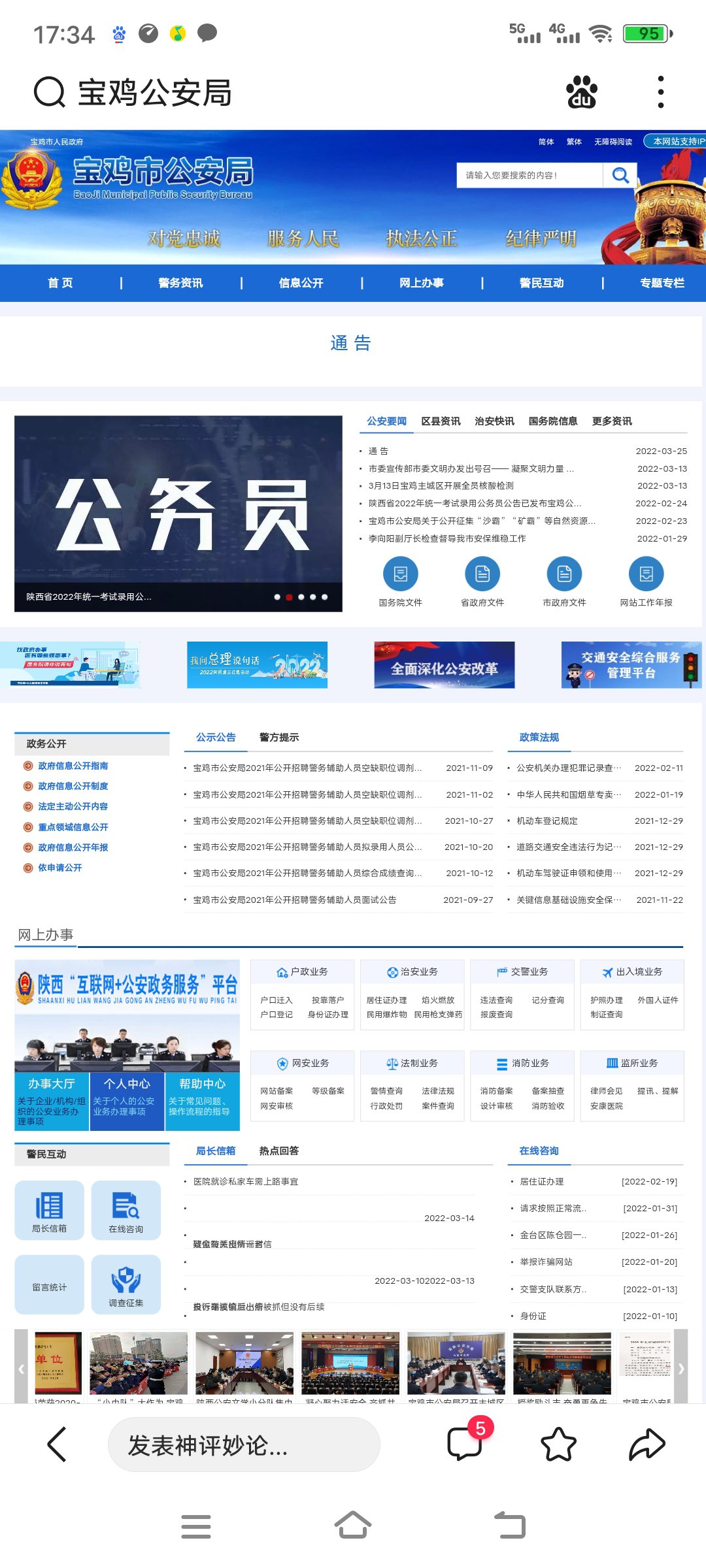
Task: Click the 监所业务 heading
Action: (632, 1064)
